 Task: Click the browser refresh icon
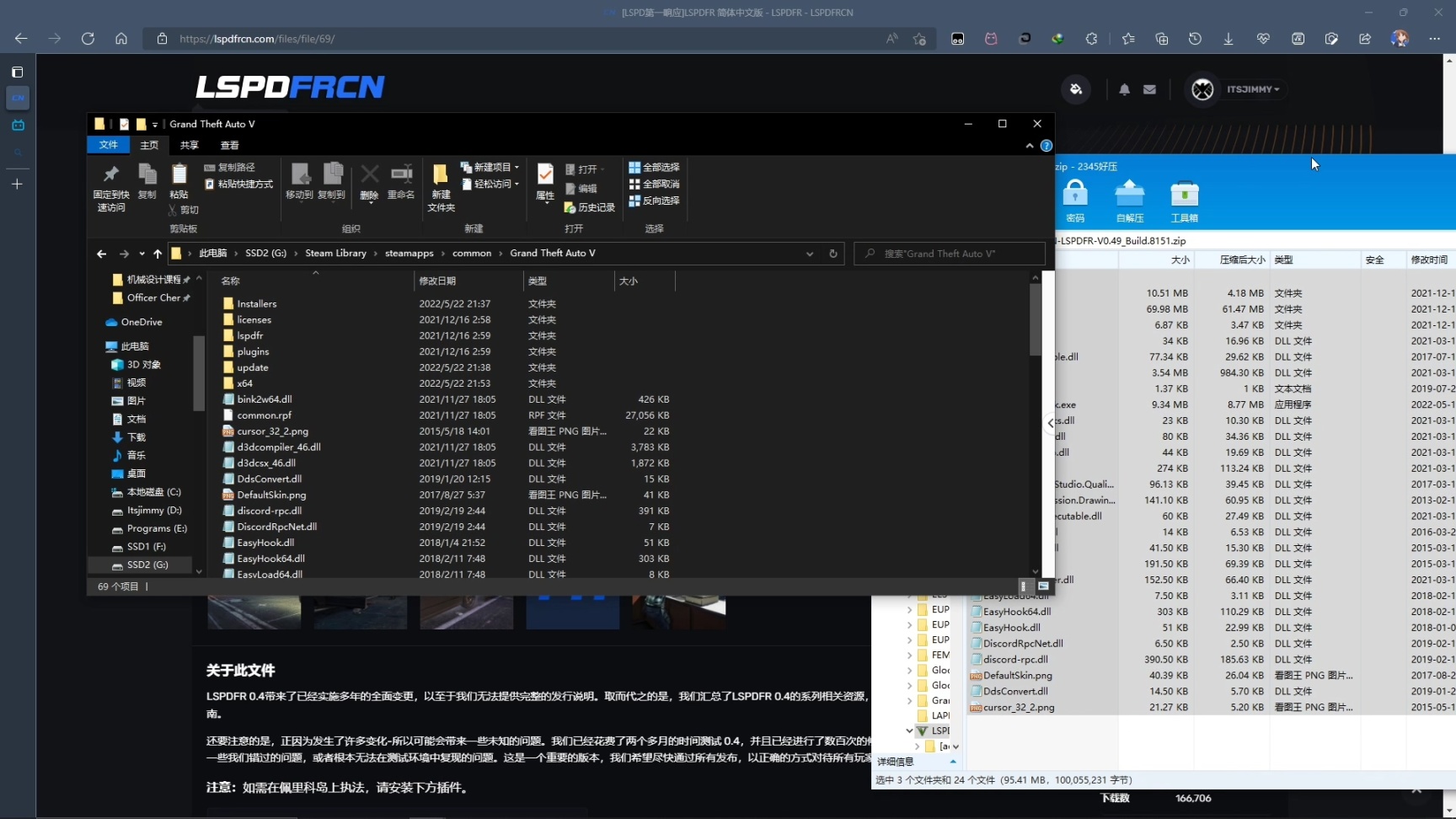click(x=88, y=39)
